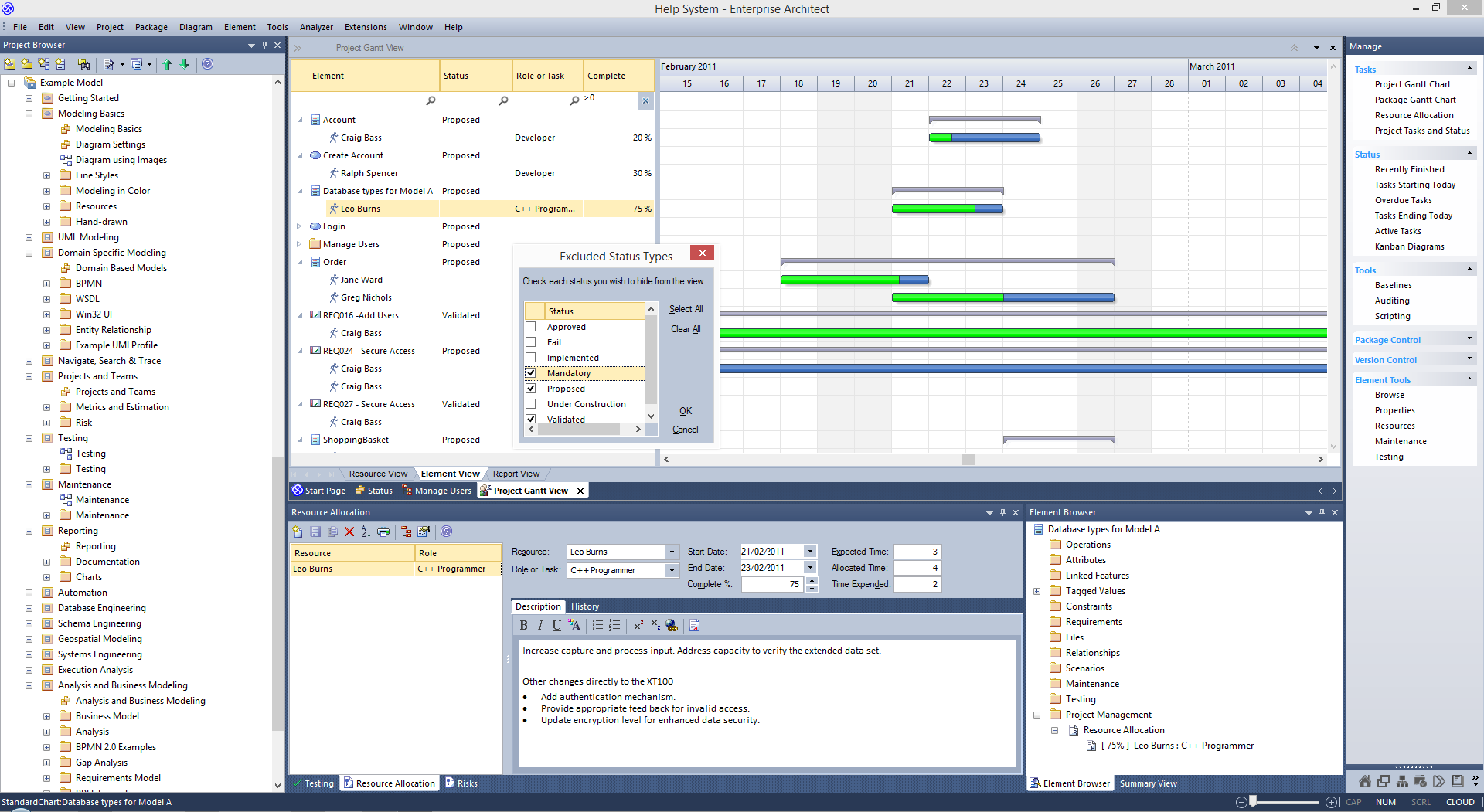The height and width of the screenshot is (812, 1484).
Task: Uncheck the Mandatory status checkbox
Action: (531, 373)
